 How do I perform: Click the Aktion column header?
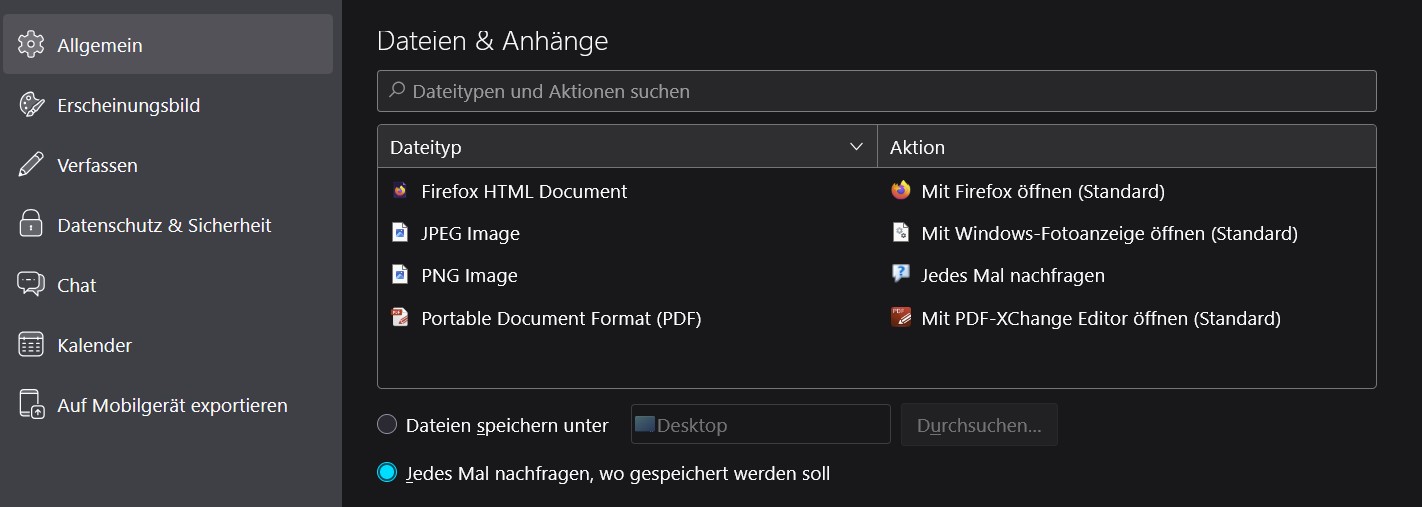[1126, 147]
